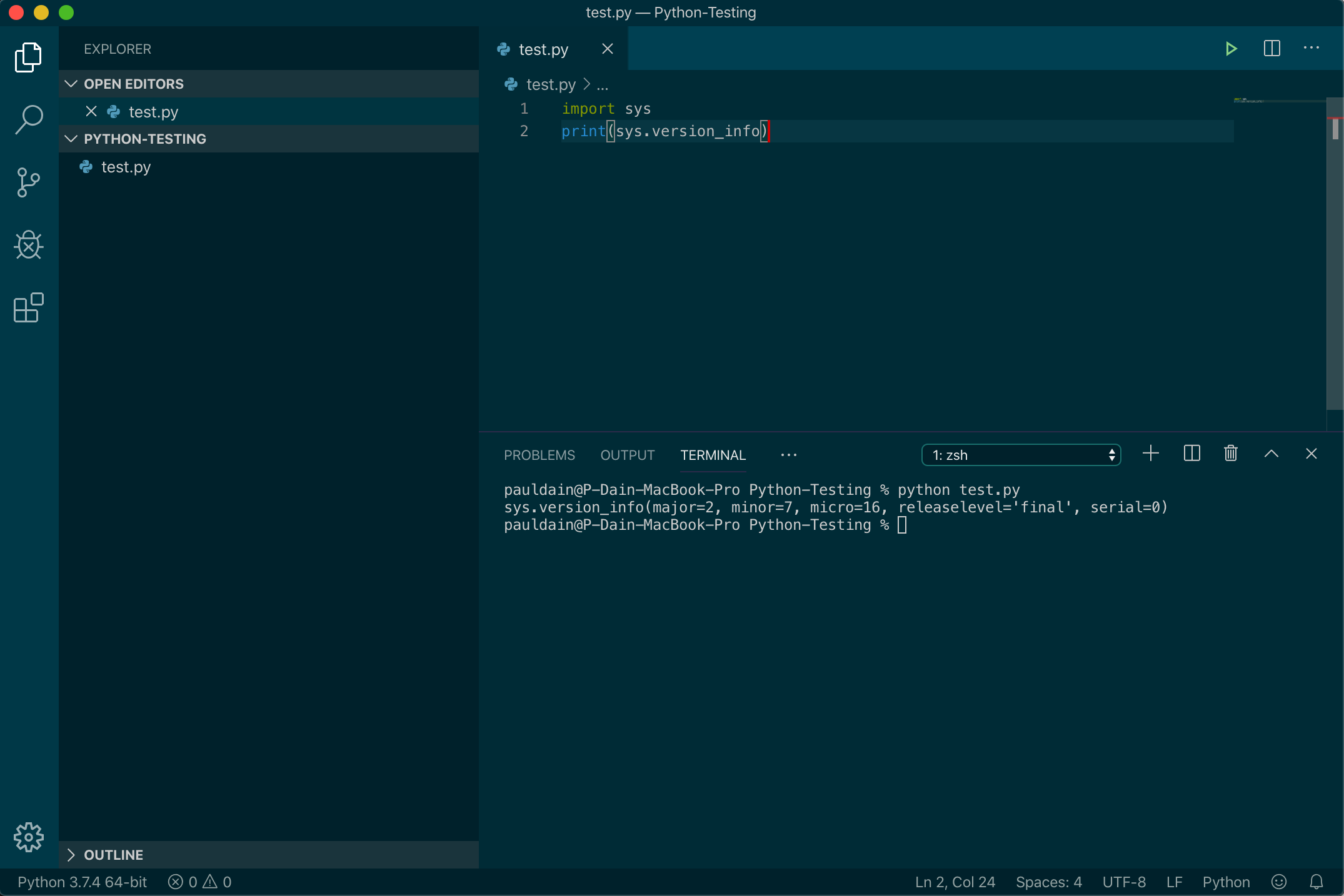Switch to the PROBLEMS tab
Viewport: 1344px width, 896px height.
[539, 455]
